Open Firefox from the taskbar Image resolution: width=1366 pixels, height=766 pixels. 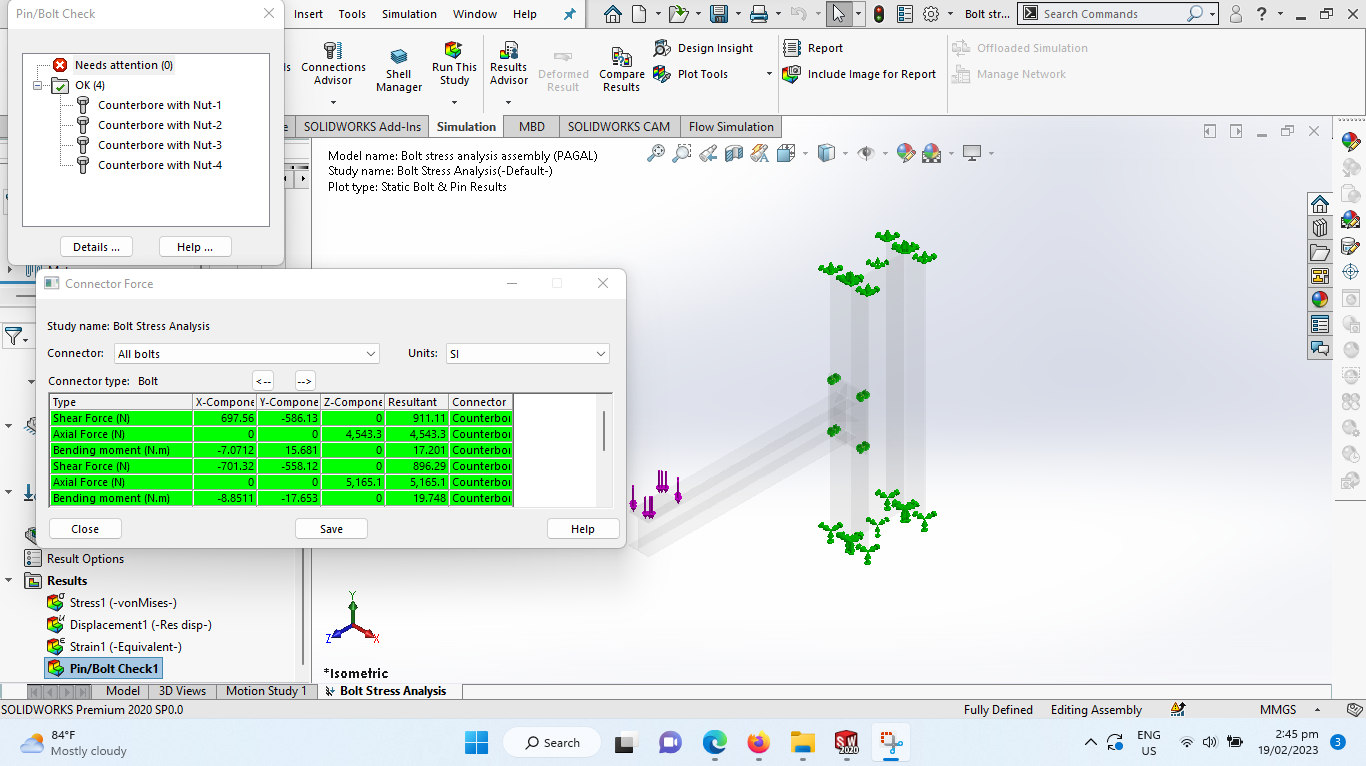[758, 743]
